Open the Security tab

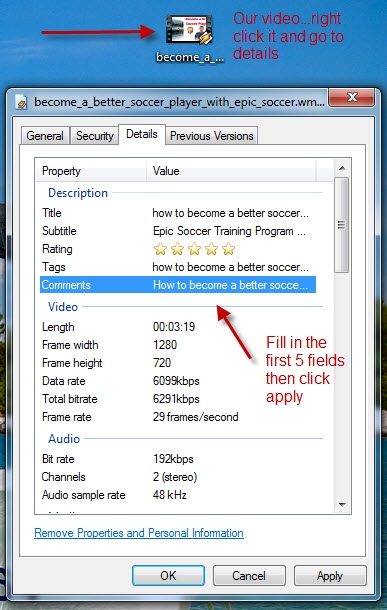[x=95, y=136]
